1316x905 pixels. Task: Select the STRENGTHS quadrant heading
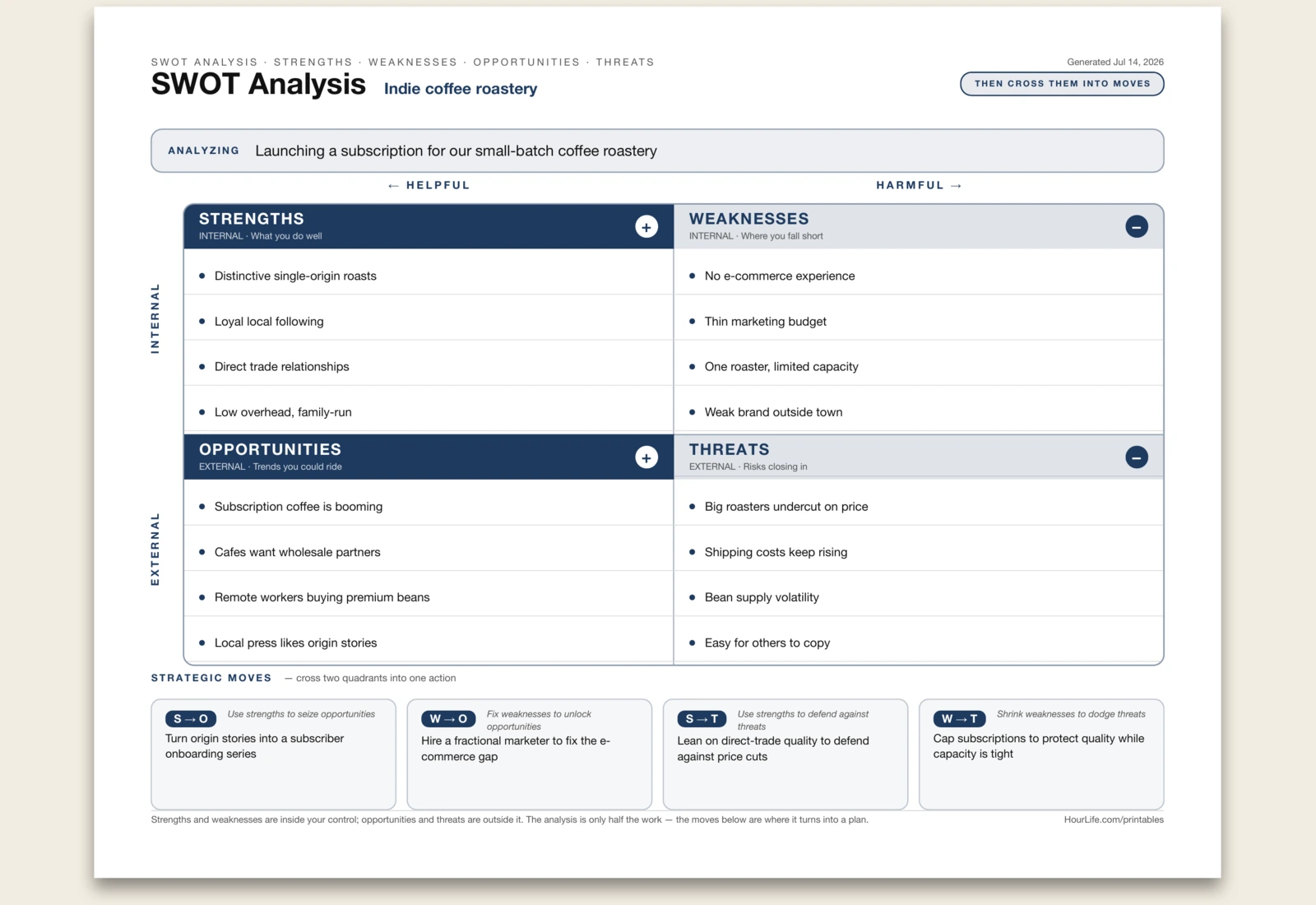pyautogui.click(x=252, y=219)
